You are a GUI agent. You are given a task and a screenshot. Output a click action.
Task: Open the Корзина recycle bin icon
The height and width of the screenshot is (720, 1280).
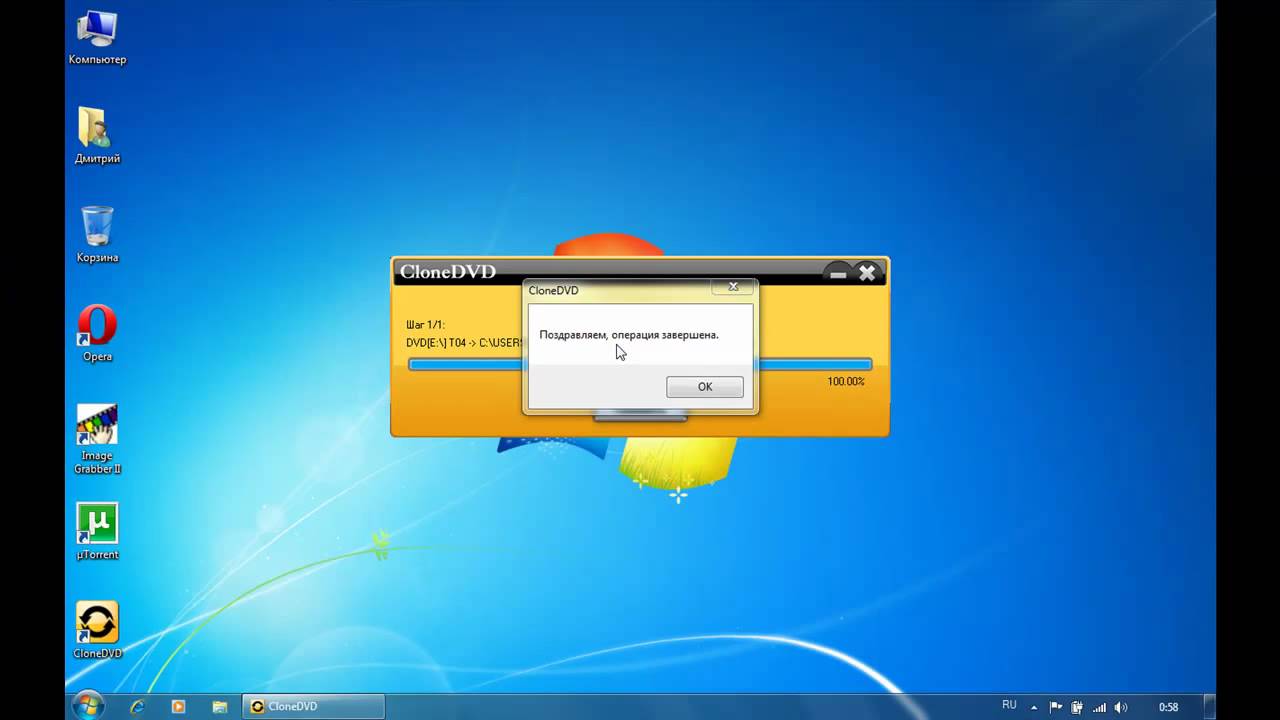97,235
